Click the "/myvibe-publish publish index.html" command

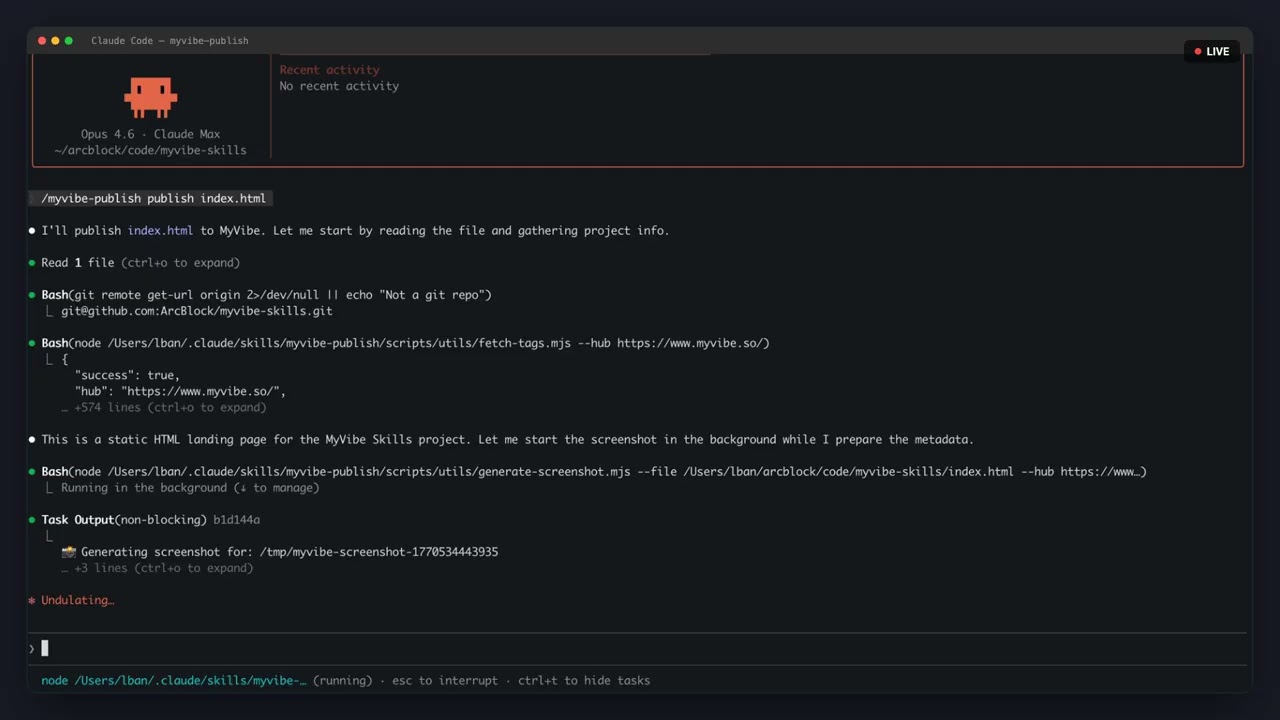tap(154, 198)
